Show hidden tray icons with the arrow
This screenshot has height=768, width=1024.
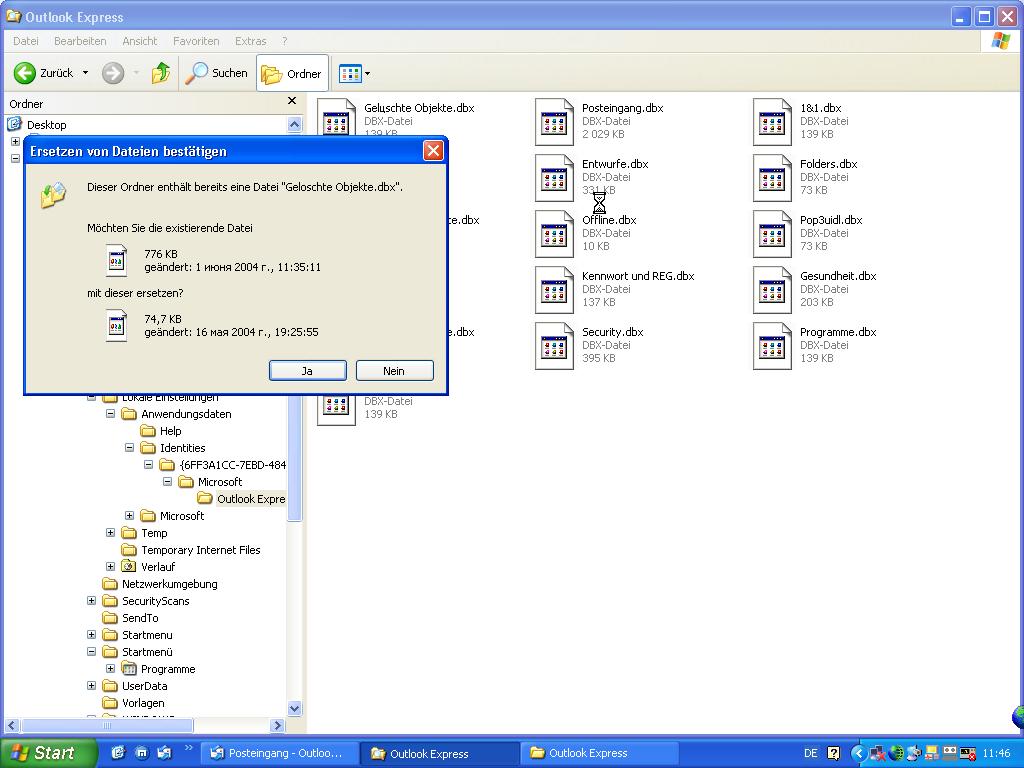tap(859, 754)
